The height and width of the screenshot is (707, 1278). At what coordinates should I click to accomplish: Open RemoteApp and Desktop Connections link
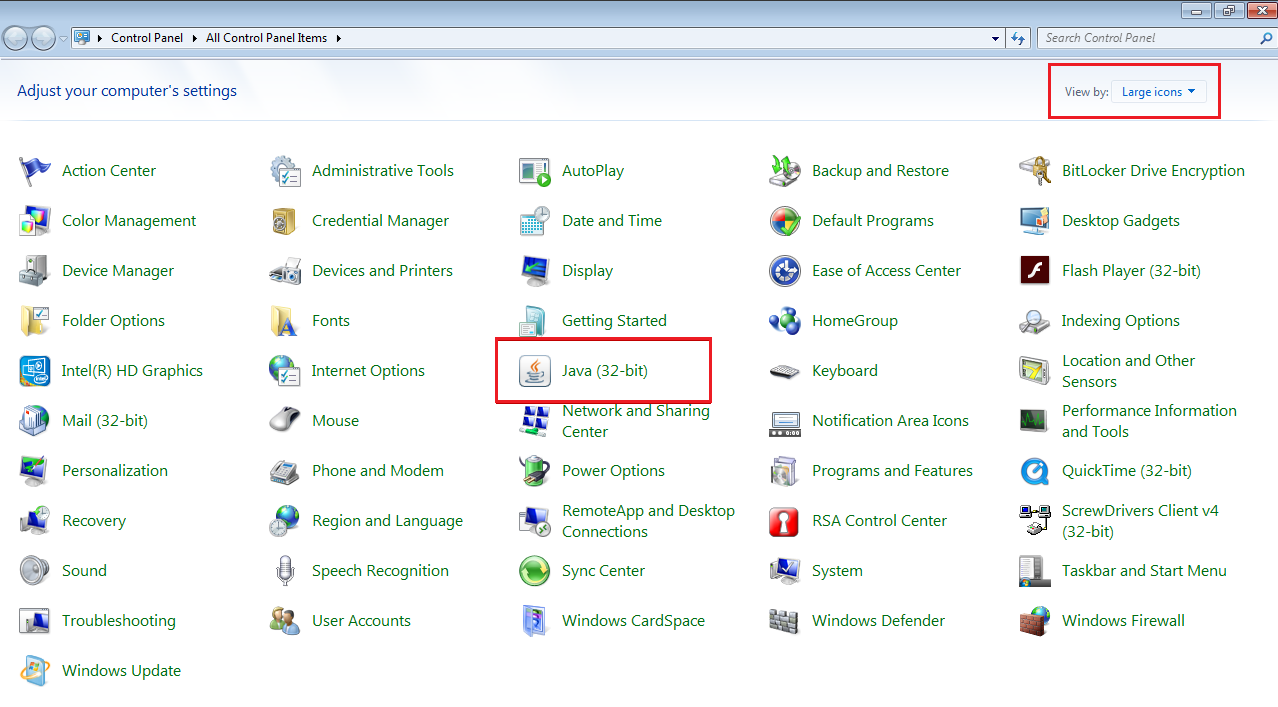click(x=648, y=521)
